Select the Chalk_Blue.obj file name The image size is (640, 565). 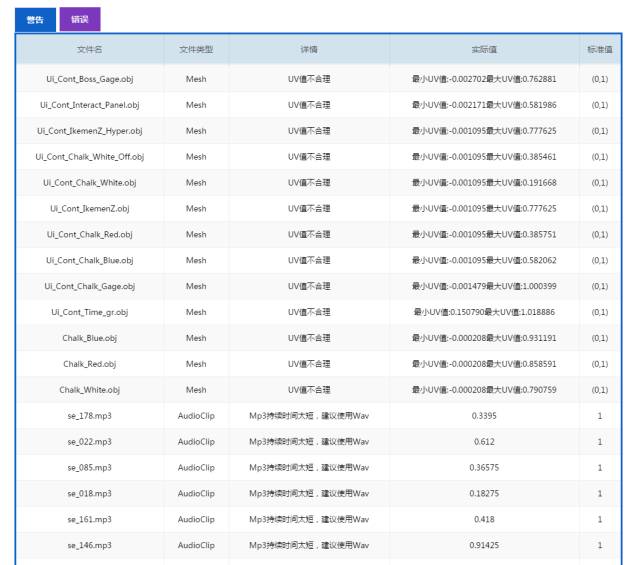point(90,338)
